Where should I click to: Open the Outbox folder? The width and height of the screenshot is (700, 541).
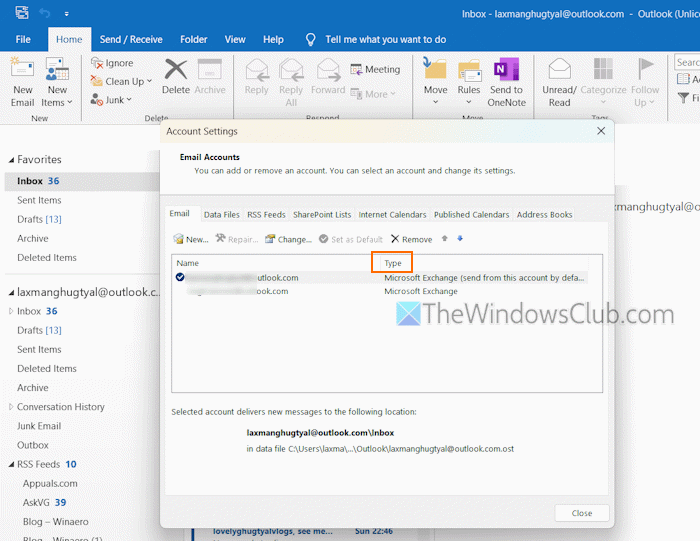tap(33, 445)
